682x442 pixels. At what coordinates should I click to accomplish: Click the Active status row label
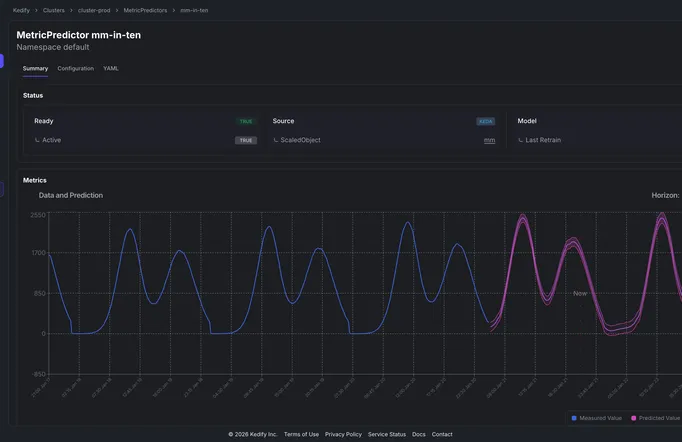click(x=51, y=140)
